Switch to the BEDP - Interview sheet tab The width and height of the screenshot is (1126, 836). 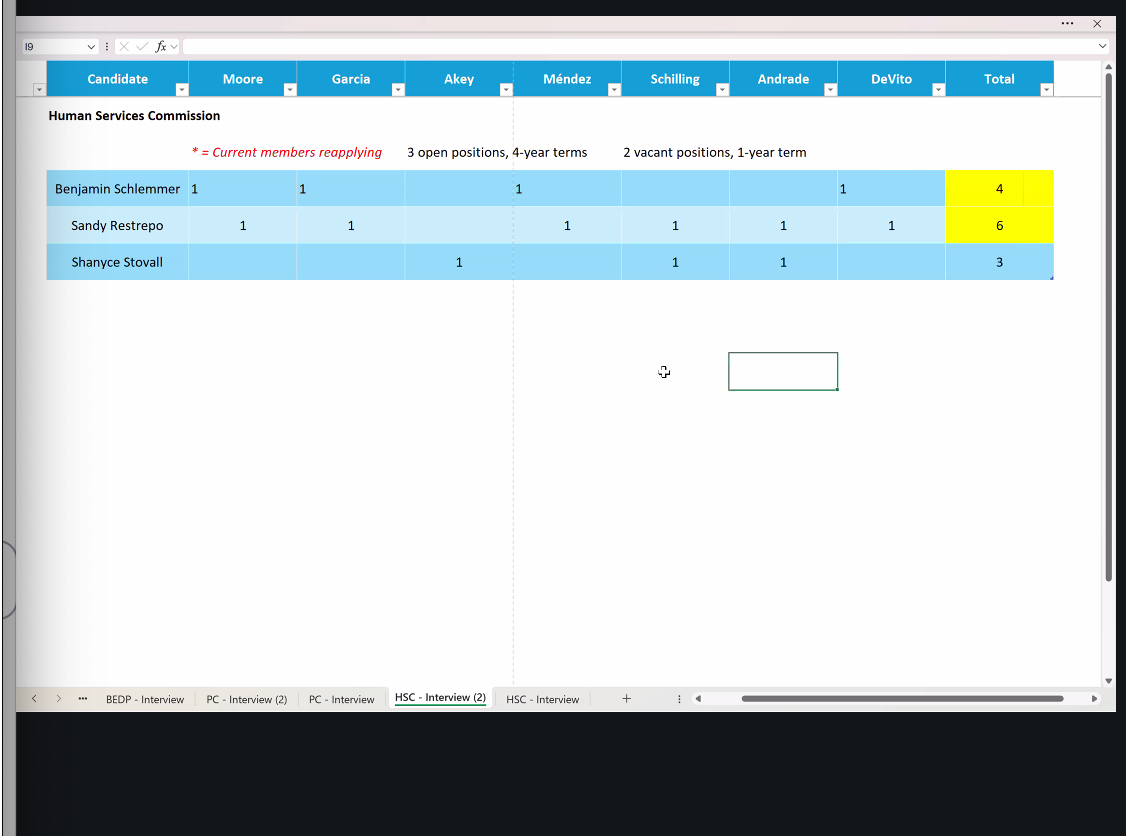tap(145, 700)
